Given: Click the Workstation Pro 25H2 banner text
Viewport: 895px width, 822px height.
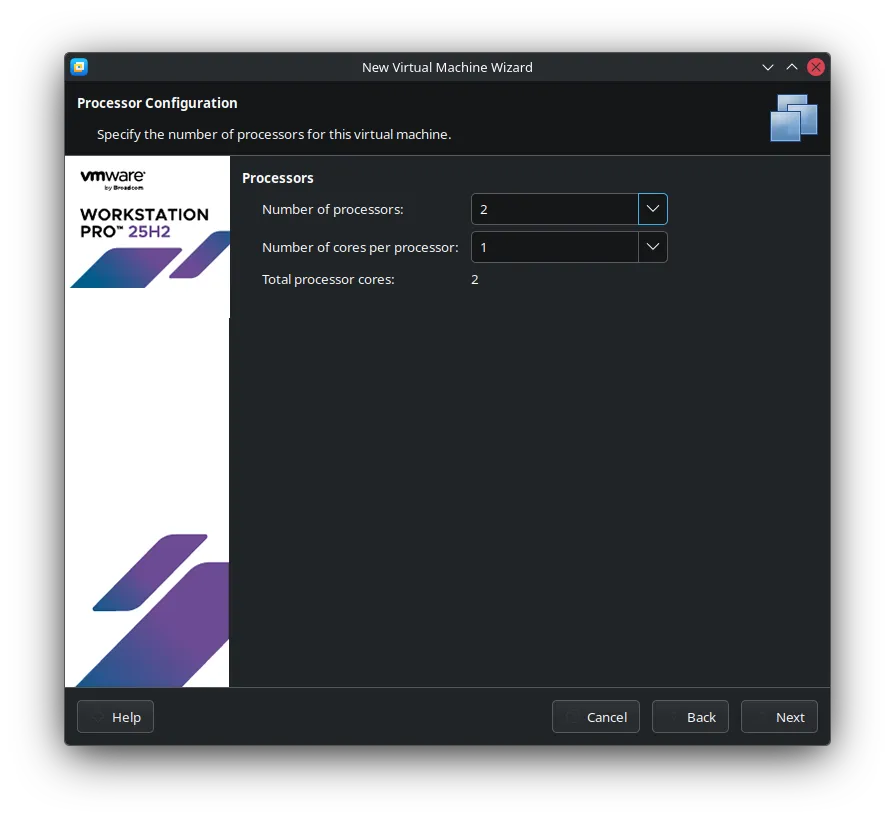Looking at the screenshot, I should click(x=144, y=222).
